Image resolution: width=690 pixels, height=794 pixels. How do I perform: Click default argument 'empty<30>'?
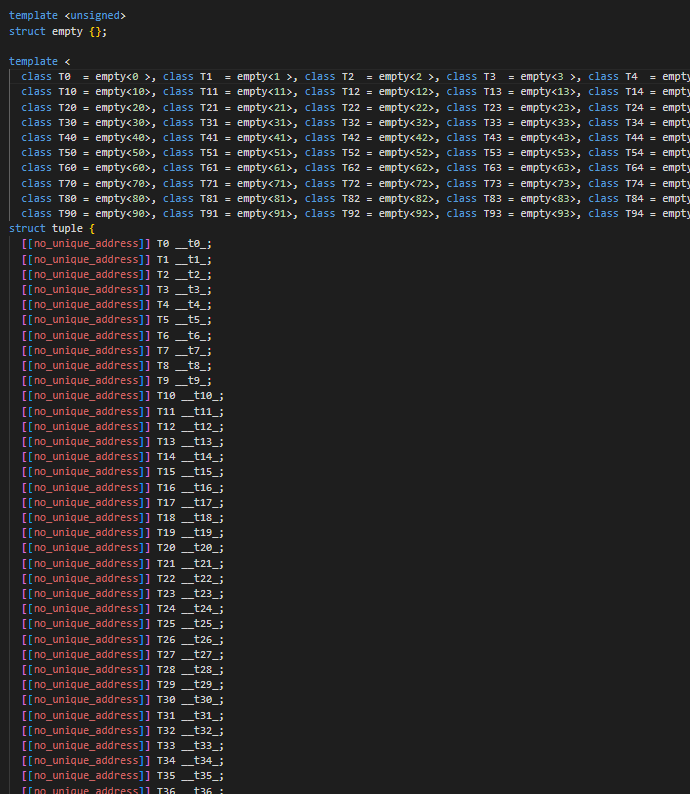pyautogui.click(x=123, y=123)
